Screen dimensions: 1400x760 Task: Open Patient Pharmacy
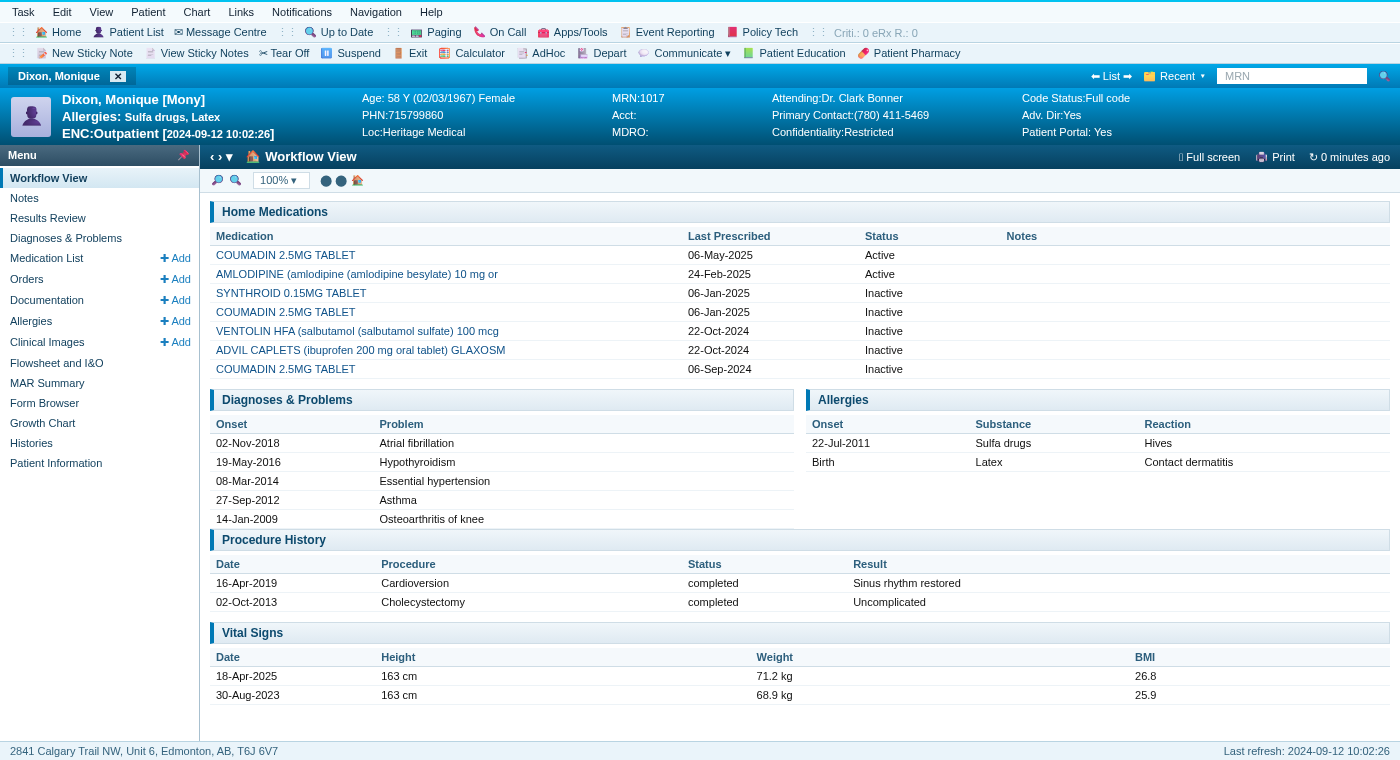click(909, 53)
